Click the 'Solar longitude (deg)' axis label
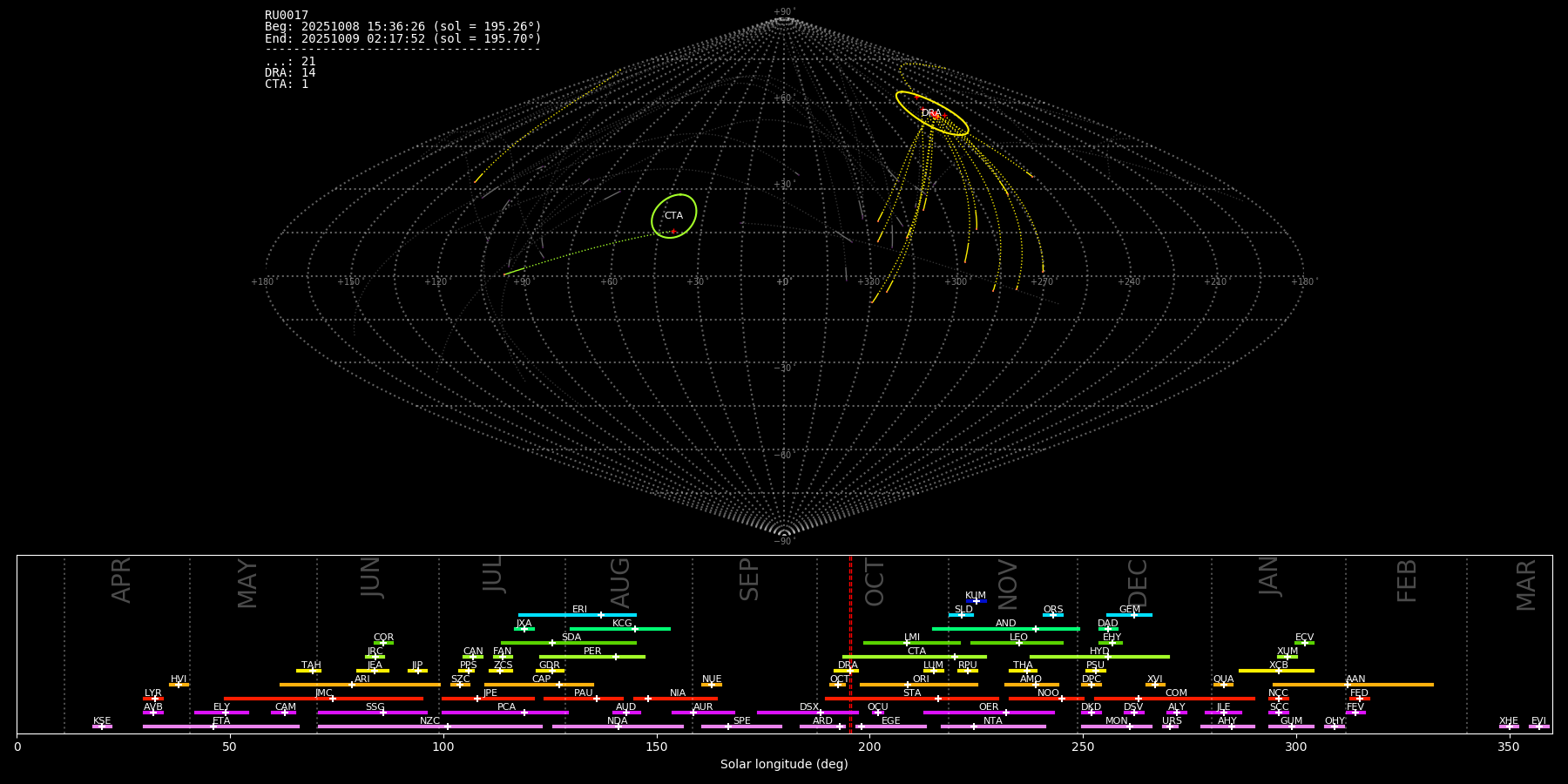This screenshot has width=1568, height=784. 784,765
